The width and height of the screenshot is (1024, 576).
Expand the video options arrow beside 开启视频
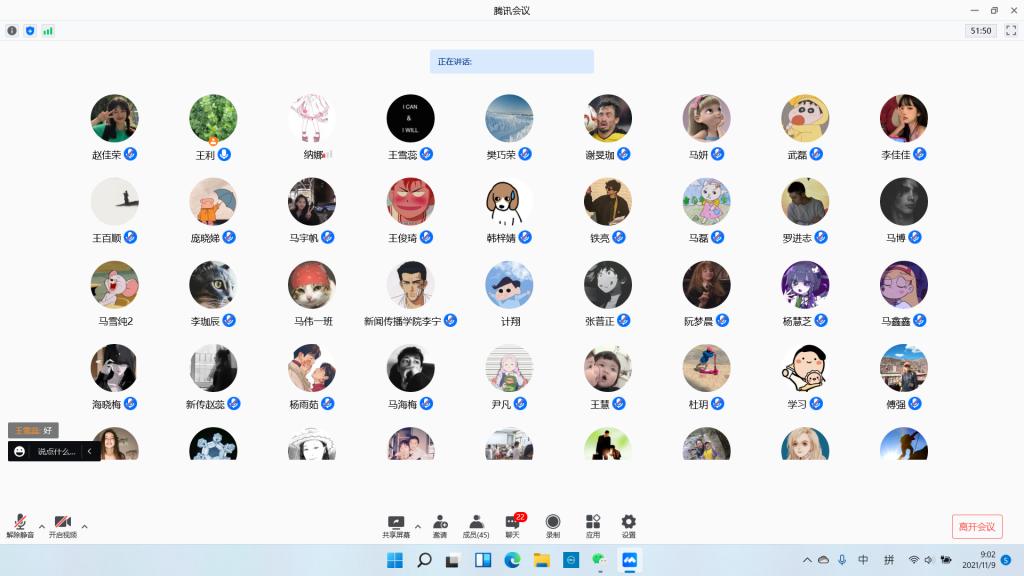click(84, 526)
